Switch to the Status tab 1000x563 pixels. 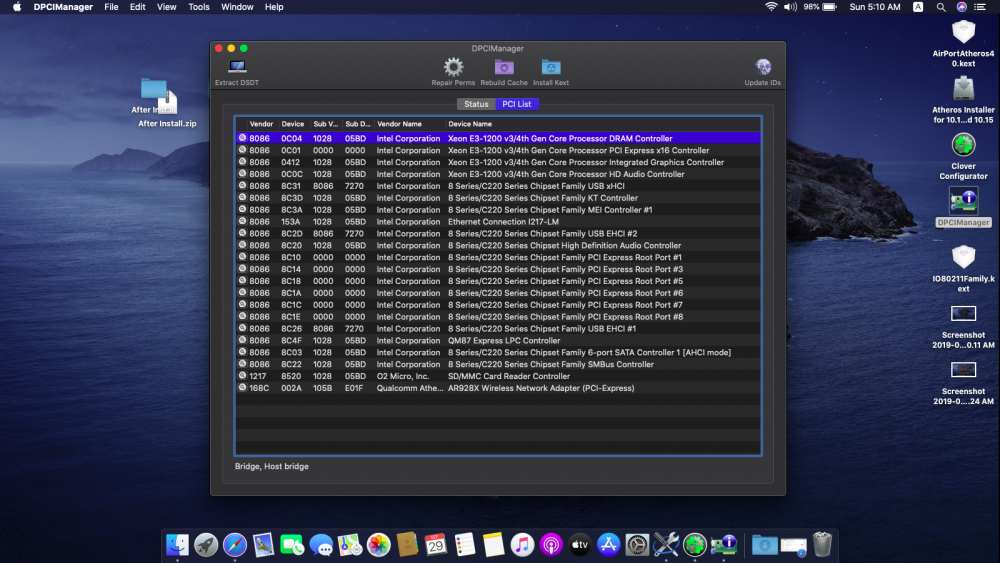pyautogui.click(x=476, y=104)
